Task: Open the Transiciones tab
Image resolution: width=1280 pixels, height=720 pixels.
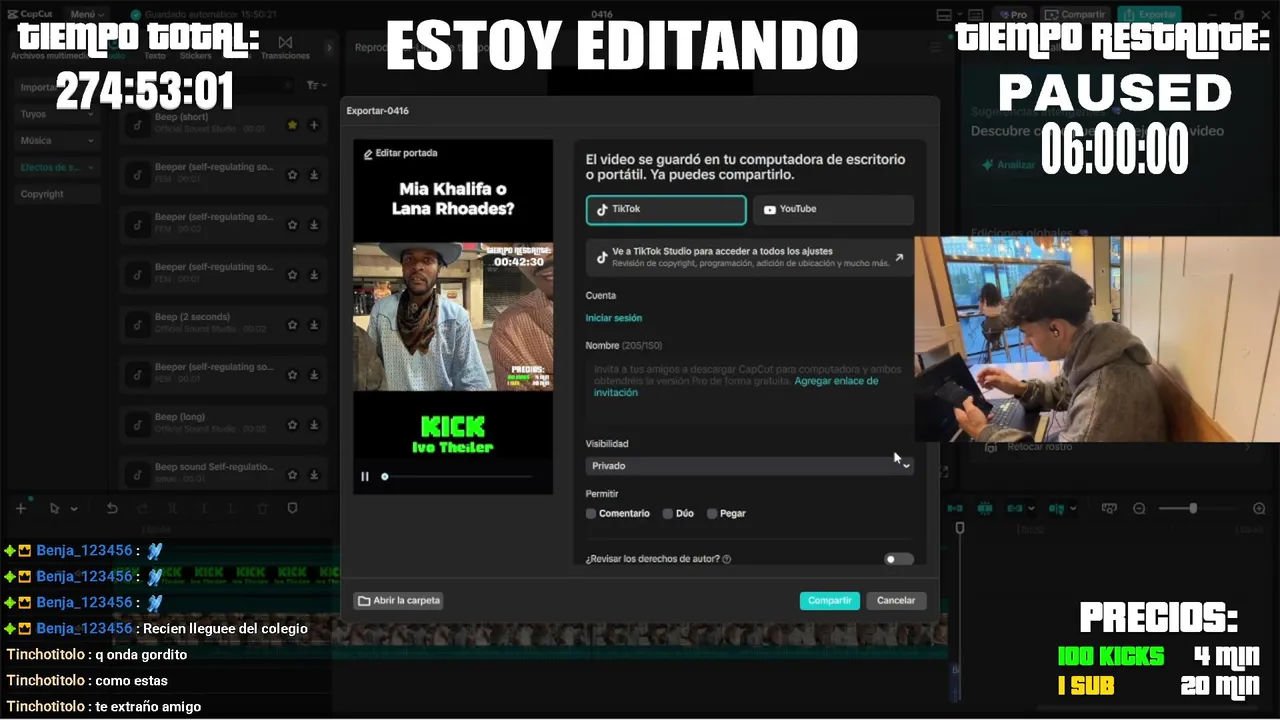Action: [285, 48]
